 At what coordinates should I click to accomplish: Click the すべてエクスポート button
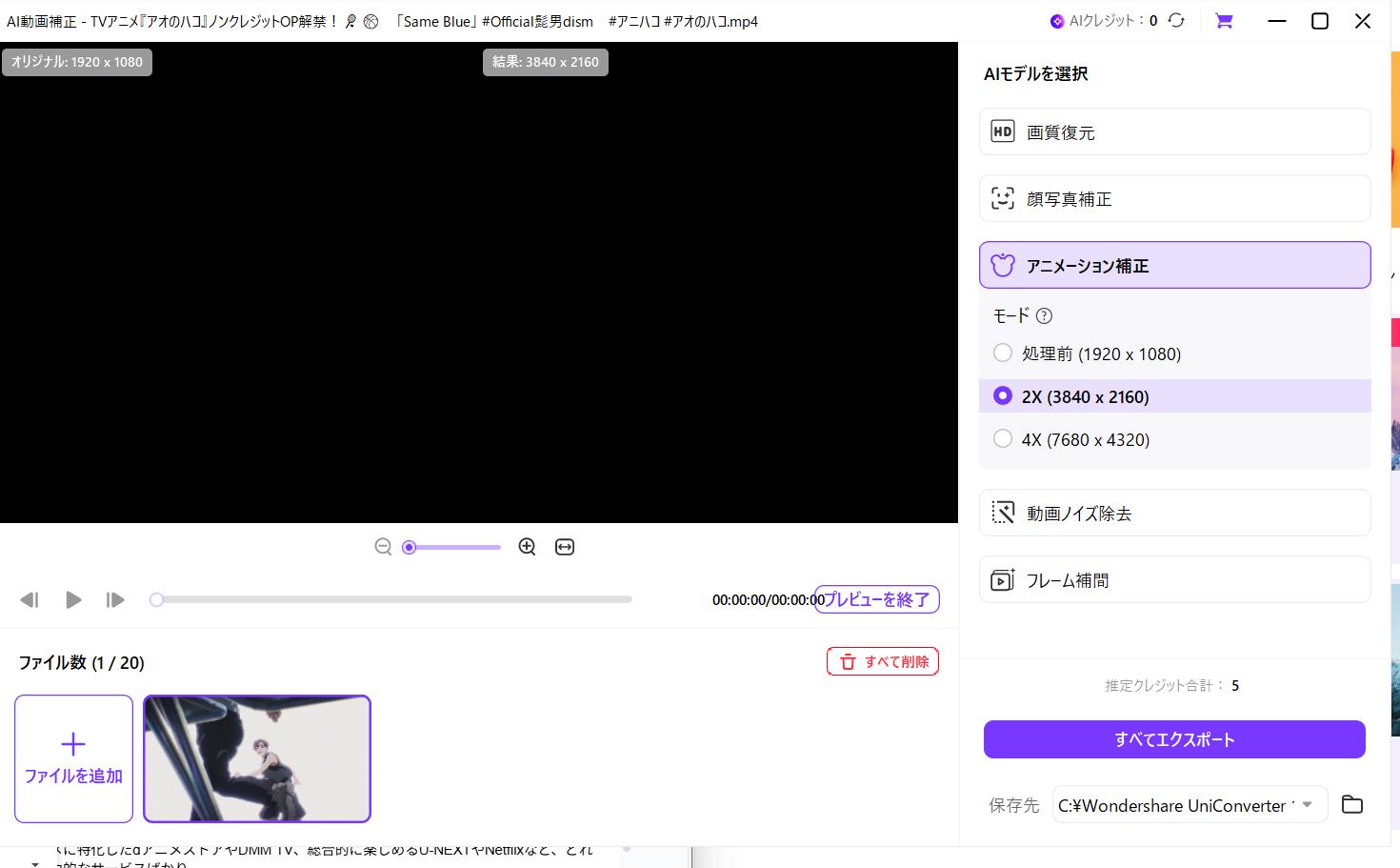[x=1174, y=739]
